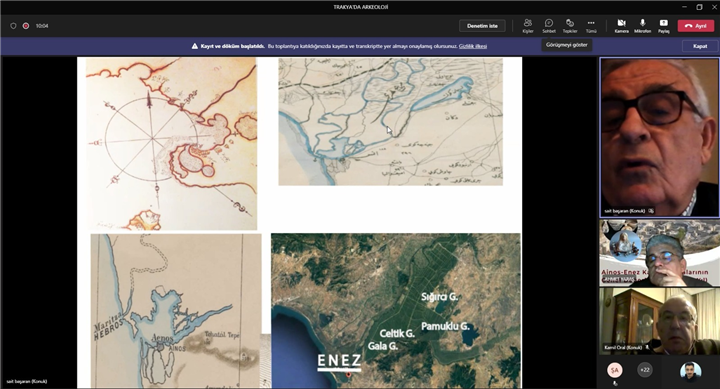This screenshot has height=389, width=720.
Task: Open the Tümü more options menu
Action: 591,26
